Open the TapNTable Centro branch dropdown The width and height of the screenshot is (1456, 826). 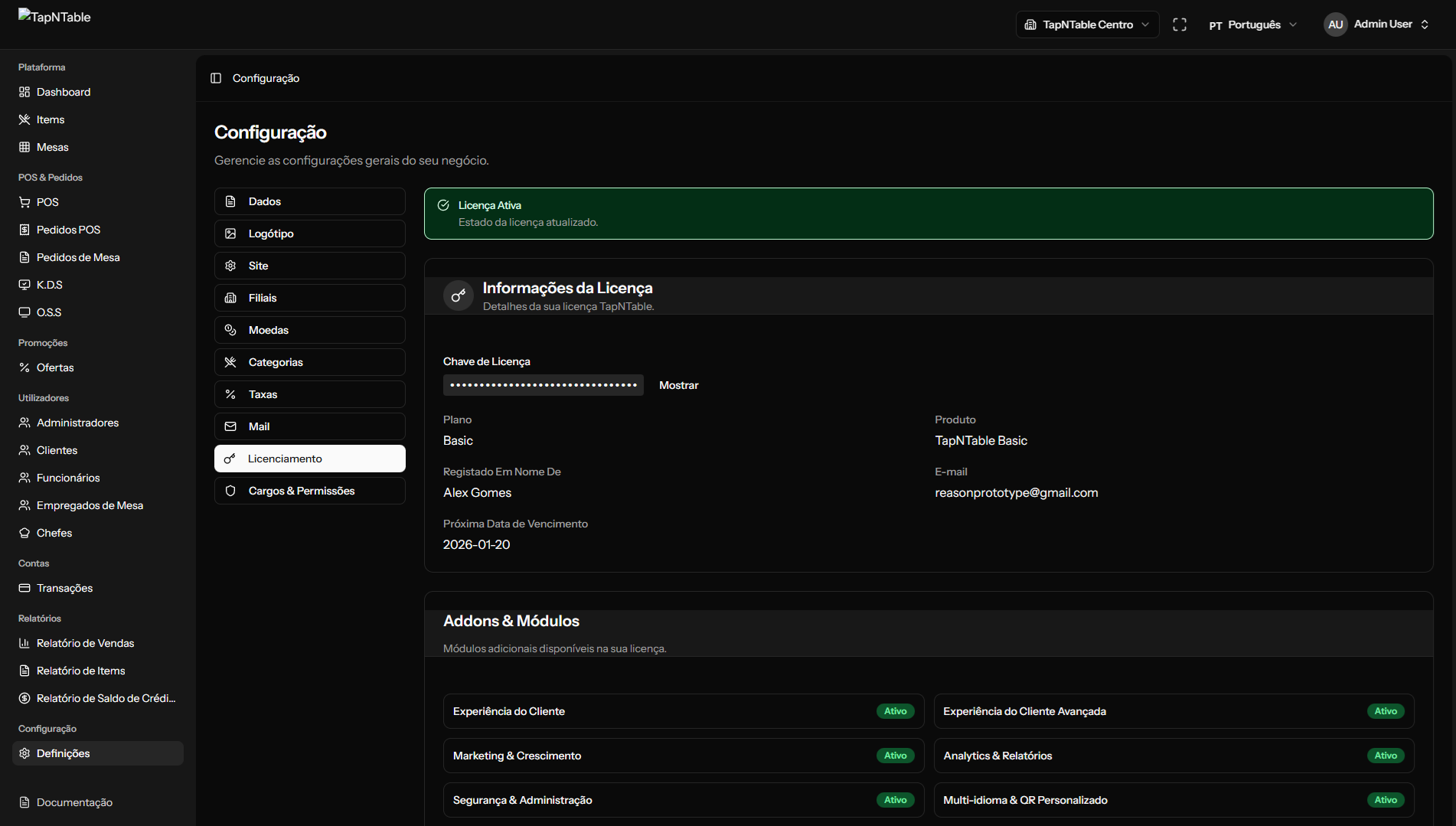pos(1087,24)
